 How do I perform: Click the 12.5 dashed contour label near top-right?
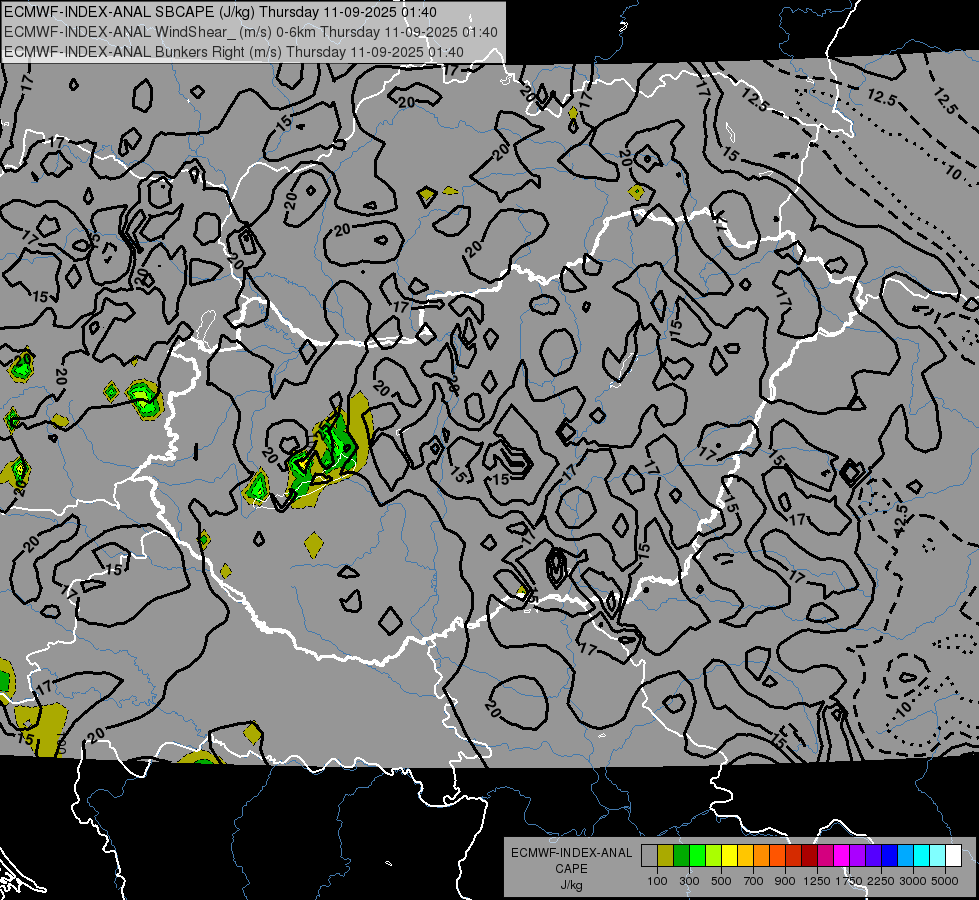pyautogui.click(x=882, y=97)
